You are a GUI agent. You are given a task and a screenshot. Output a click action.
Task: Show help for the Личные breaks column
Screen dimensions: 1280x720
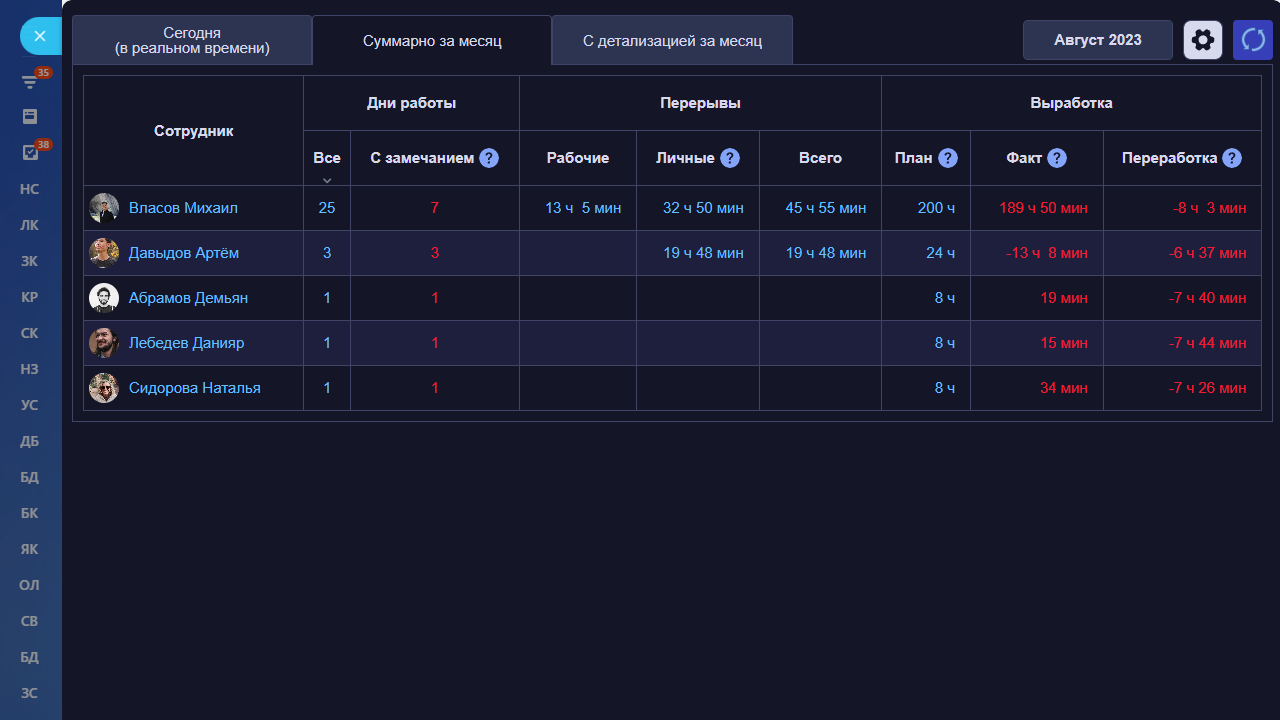point(730,158)
